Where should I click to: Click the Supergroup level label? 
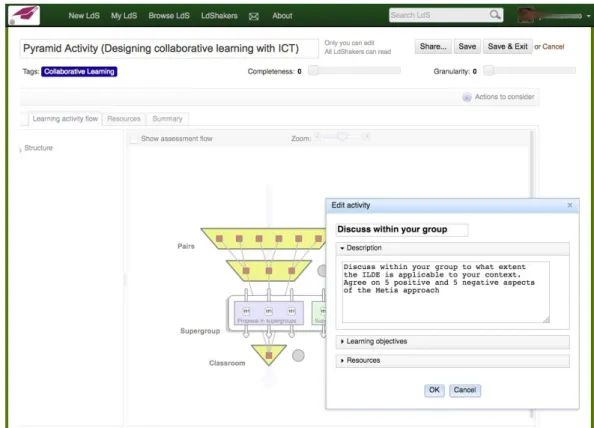click(x=200, y=331)
